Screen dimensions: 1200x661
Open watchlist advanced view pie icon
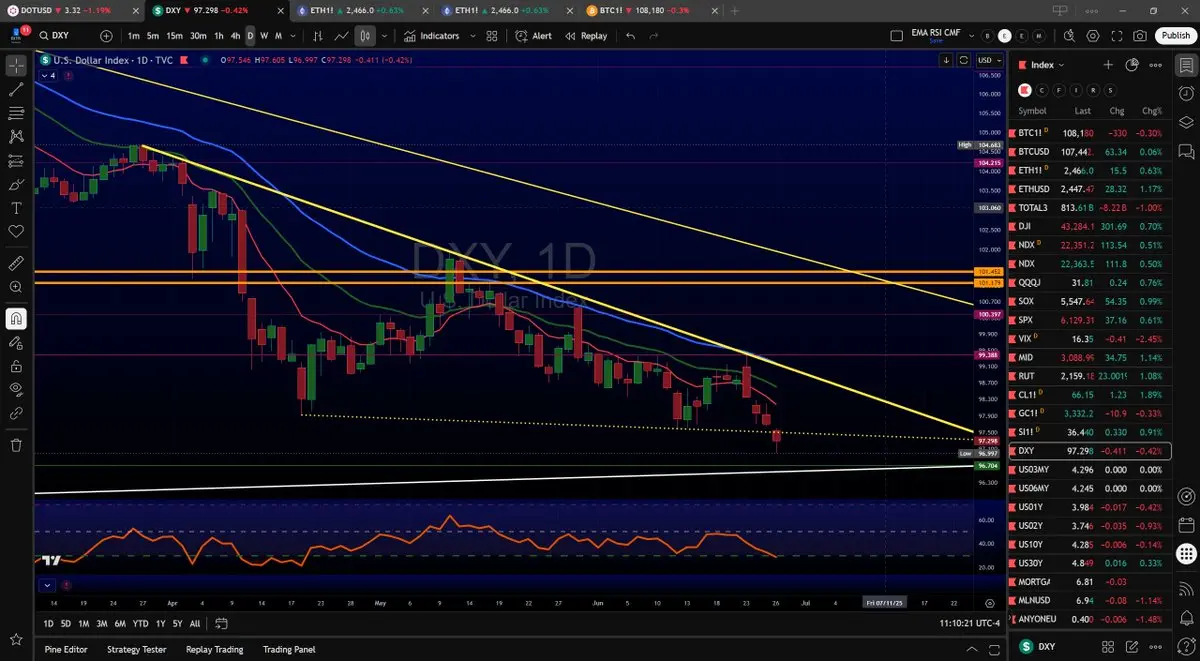(1132, 65)
